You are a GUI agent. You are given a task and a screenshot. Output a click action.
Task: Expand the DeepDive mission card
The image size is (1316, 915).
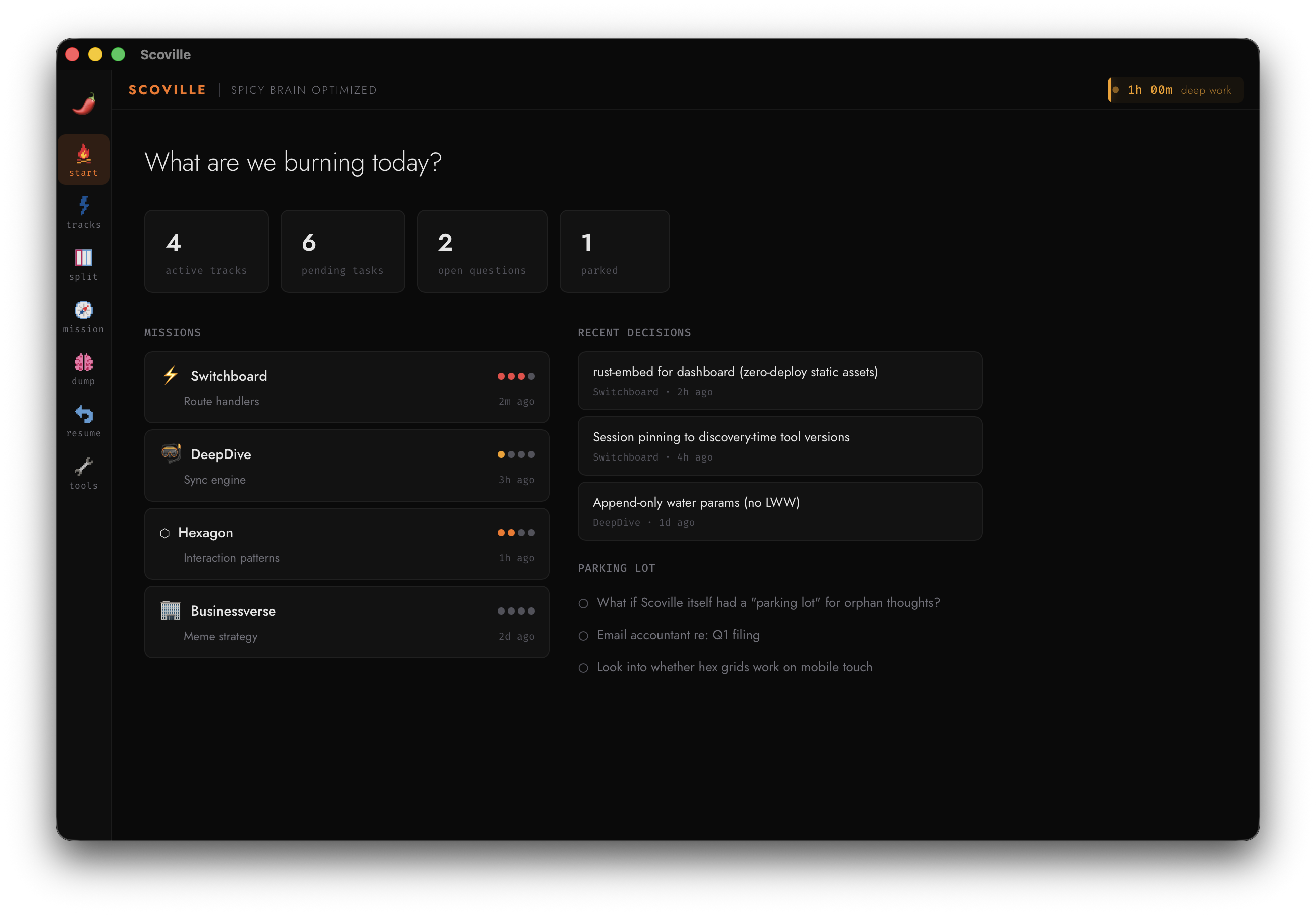click(x=347, y=466)
